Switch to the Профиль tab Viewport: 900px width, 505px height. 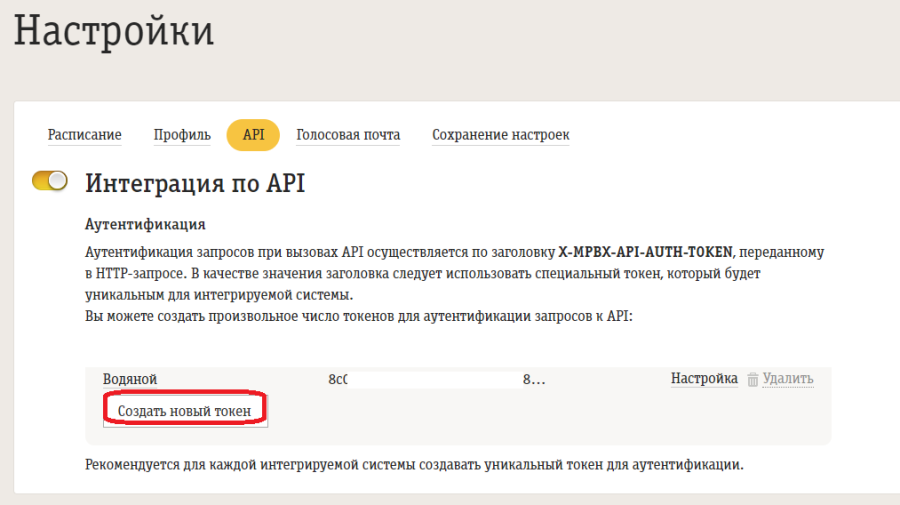pyautogui.click(x=182, y=135)
